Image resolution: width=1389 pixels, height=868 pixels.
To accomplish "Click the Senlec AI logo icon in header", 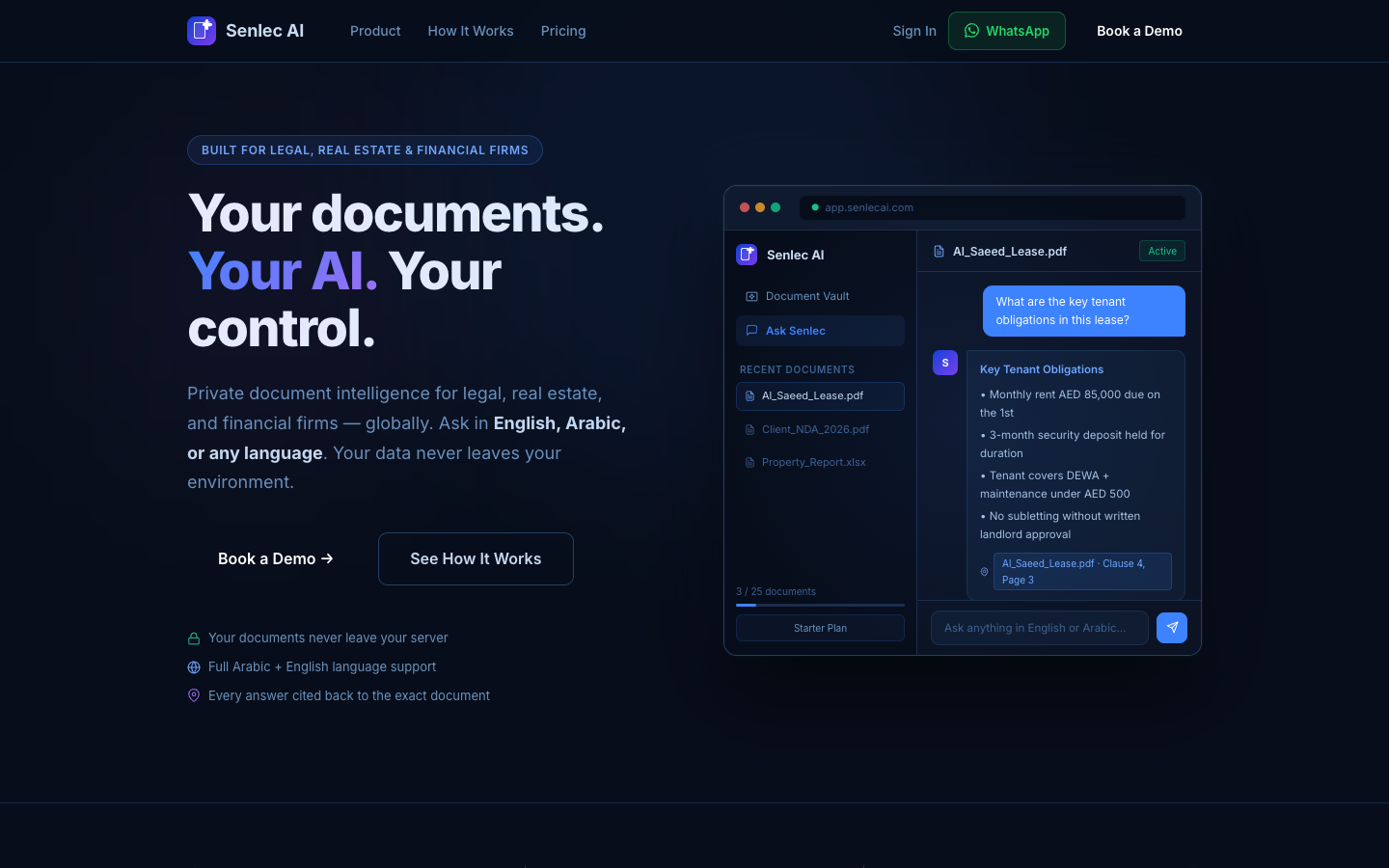I will [202, 31].
